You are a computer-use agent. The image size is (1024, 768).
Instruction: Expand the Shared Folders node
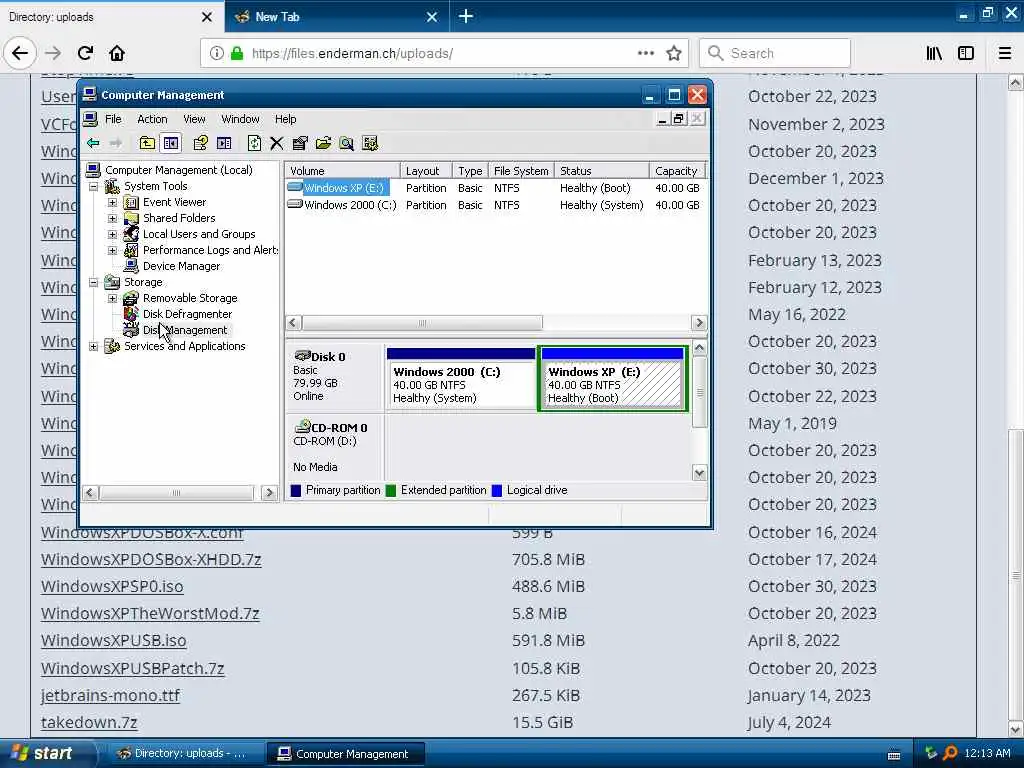click(x=112, y=218)
